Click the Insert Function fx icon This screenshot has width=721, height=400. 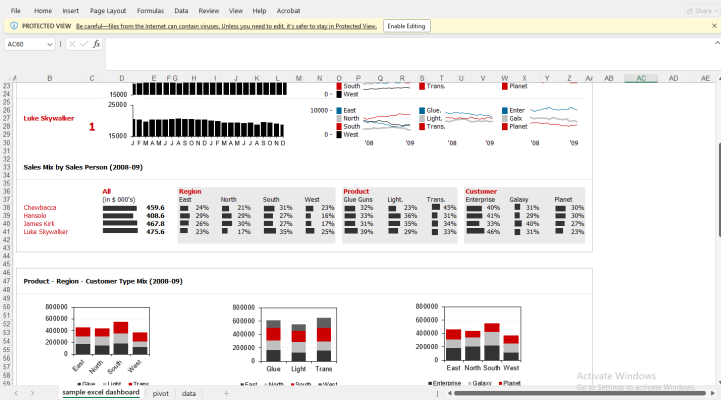pyautogui.click(x=96, y=44)
